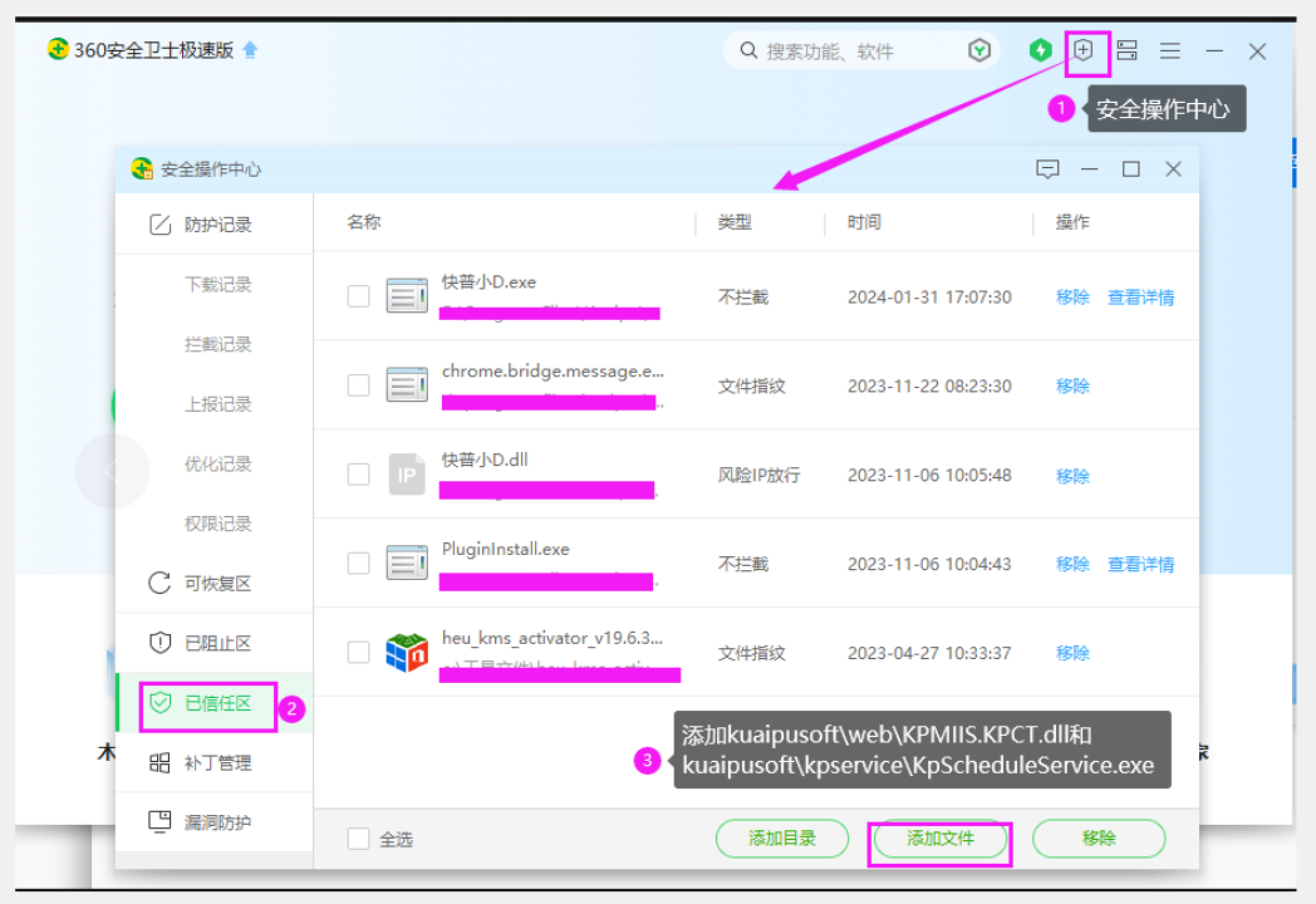Click the 添加目录 button
1316x904 pixels.
782,838
